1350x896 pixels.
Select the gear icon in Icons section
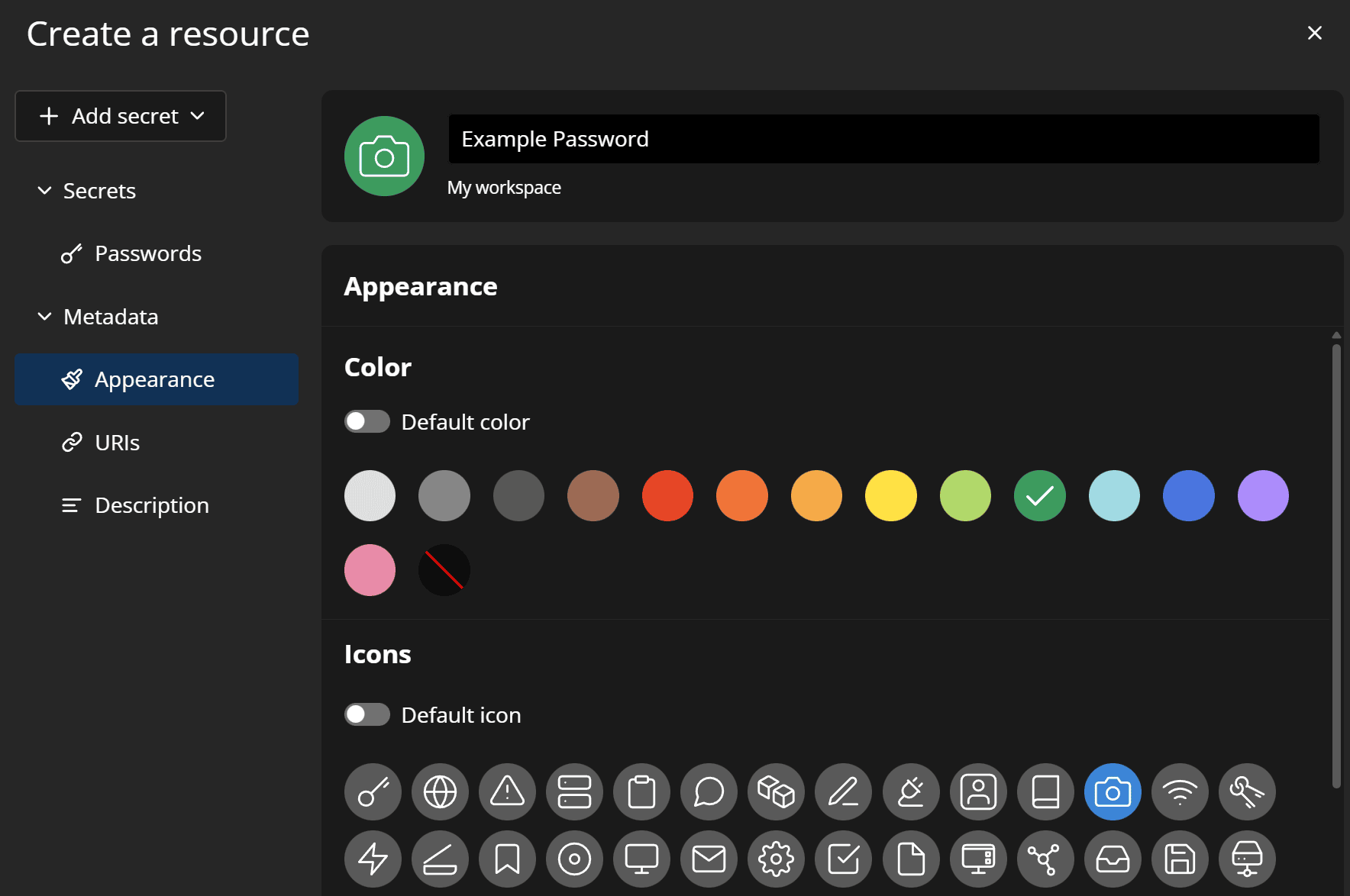tap(776, 859)
